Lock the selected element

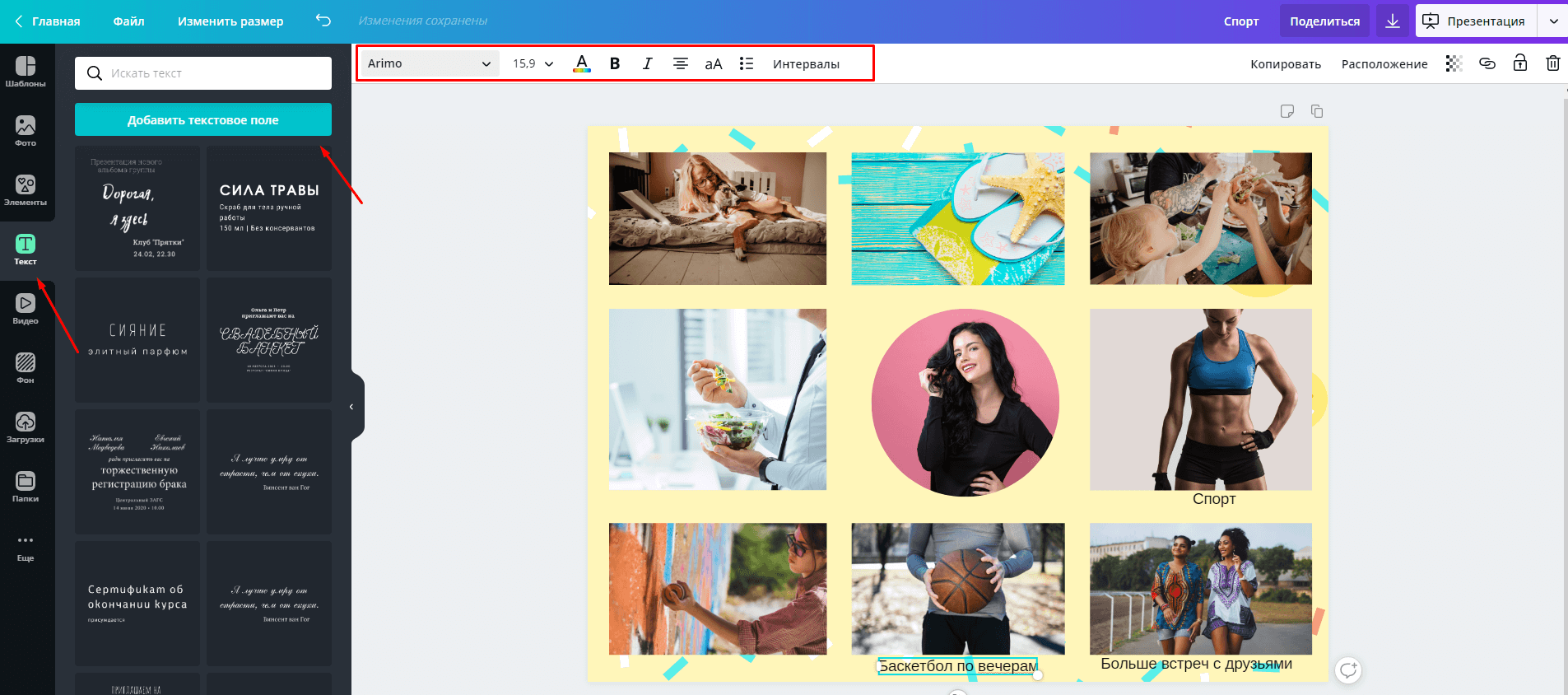(x=1519, y=63)
